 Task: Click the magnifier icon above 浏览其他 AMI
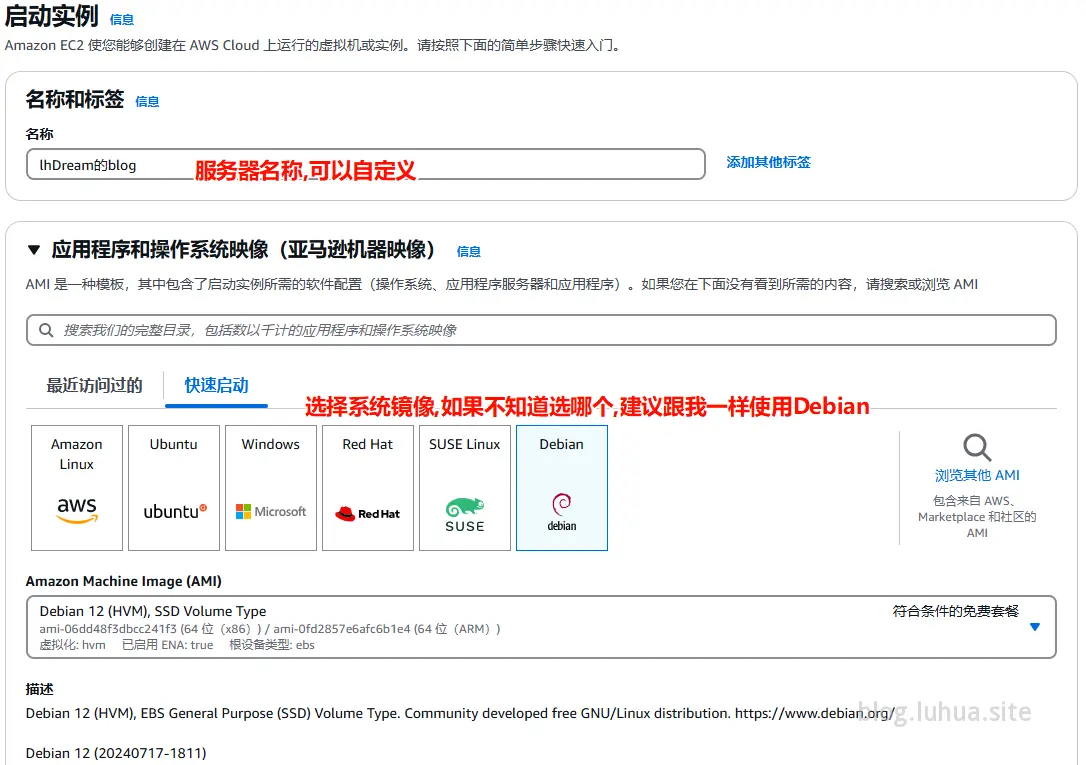point(977,447)
